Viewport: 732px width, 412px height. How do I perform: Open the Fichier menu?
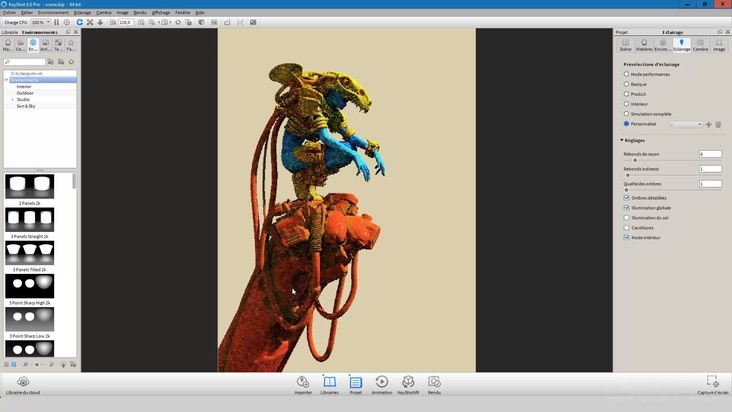(x=9, y=13)
